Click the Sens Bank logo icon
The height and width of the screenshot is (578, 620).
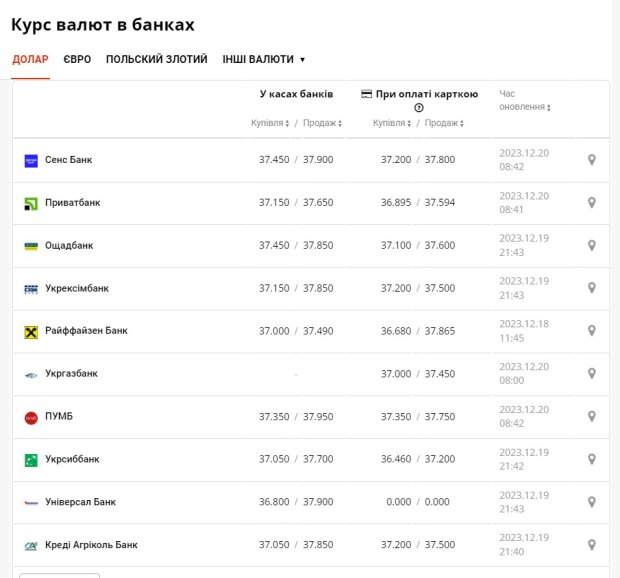[x=31, y=160]
